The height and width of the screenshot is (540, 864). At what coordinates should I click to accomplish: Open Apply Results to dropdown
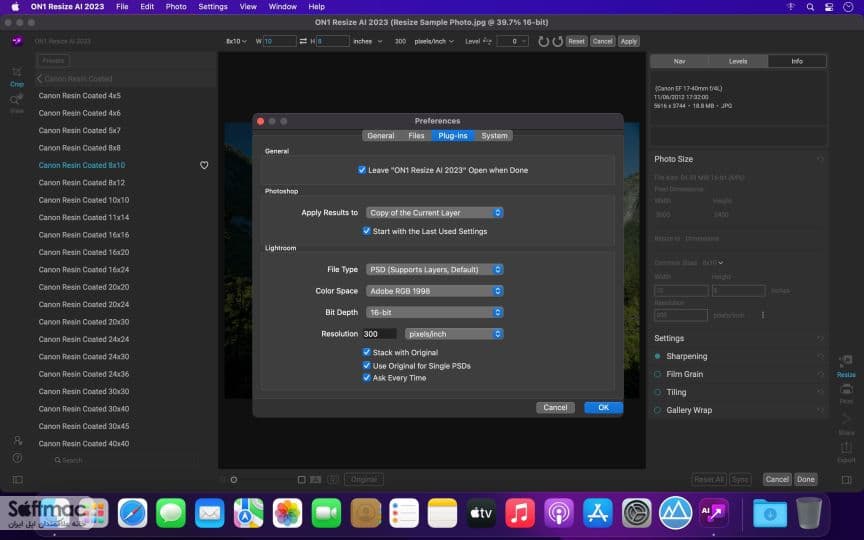point(434,213)
